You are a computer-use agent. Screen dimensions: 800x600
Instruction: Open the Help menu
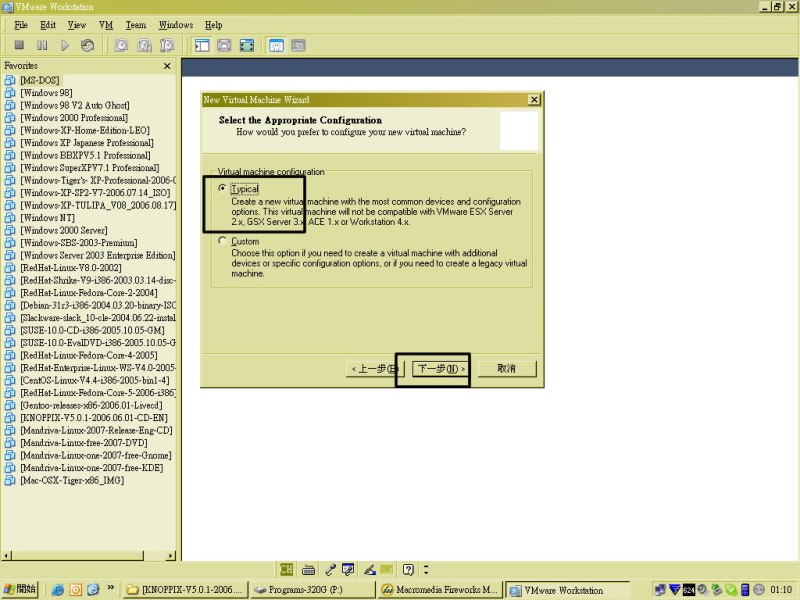pyautogui.click(x=213, y=25)
